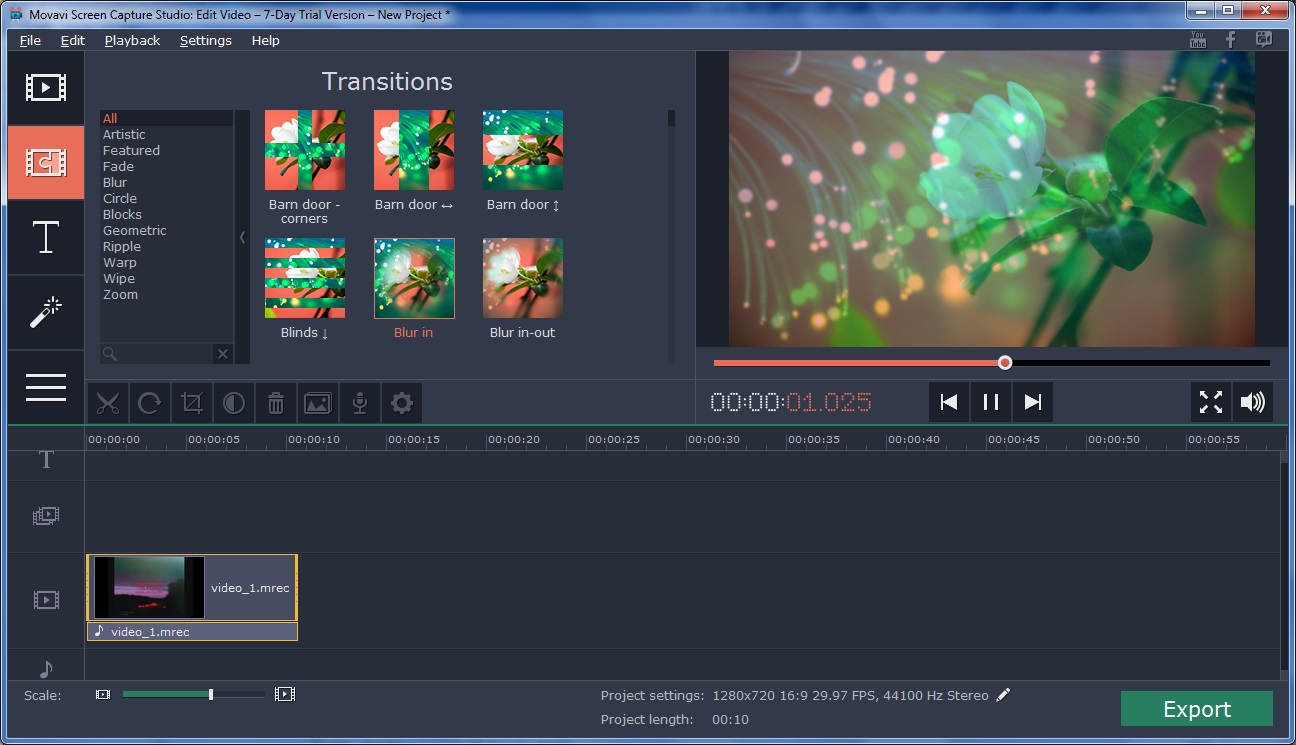Open the Titles tab with T icon in sidebar

46,237
